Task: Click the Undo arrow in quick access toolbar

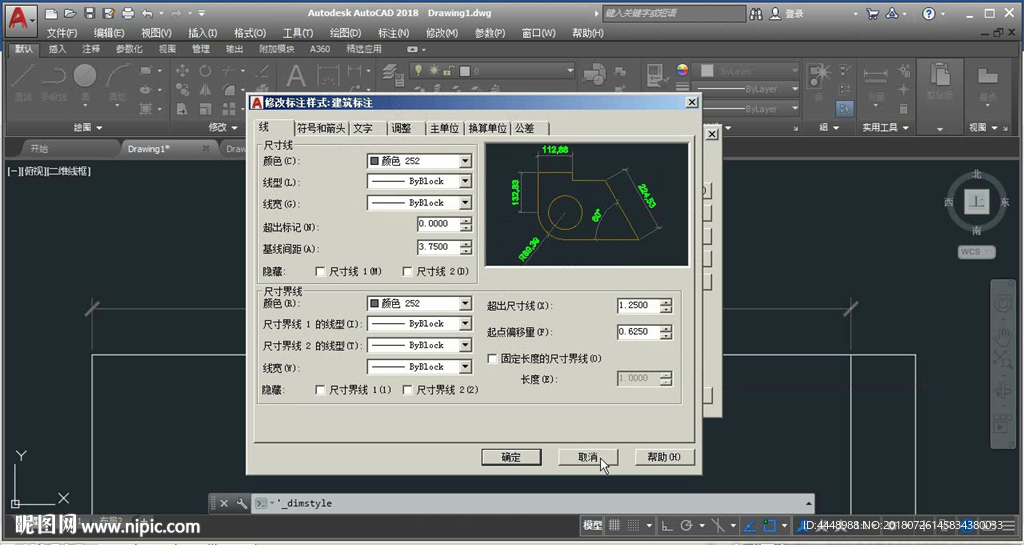Action: [148, 14]
